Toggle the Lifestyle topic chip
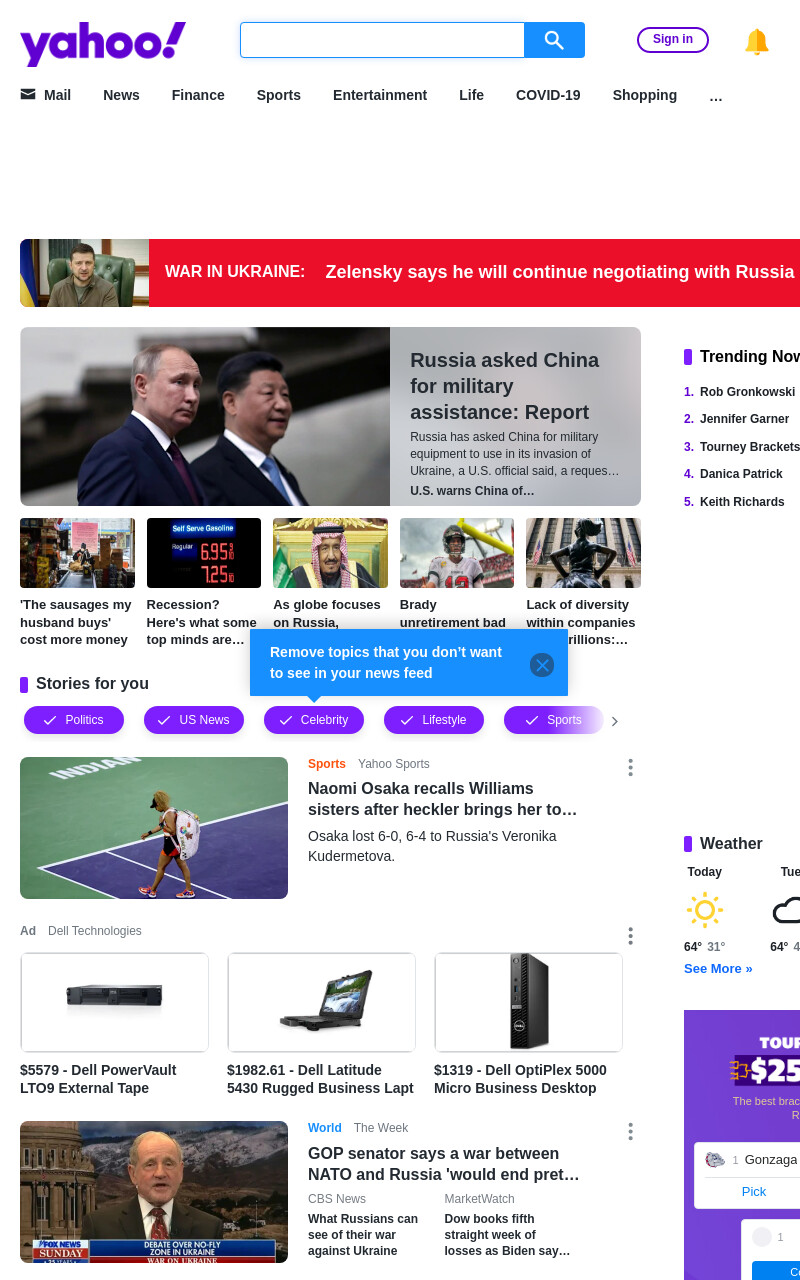This screenshot has width=800, height=1280. pyautogui.click(x=434, y=720)
